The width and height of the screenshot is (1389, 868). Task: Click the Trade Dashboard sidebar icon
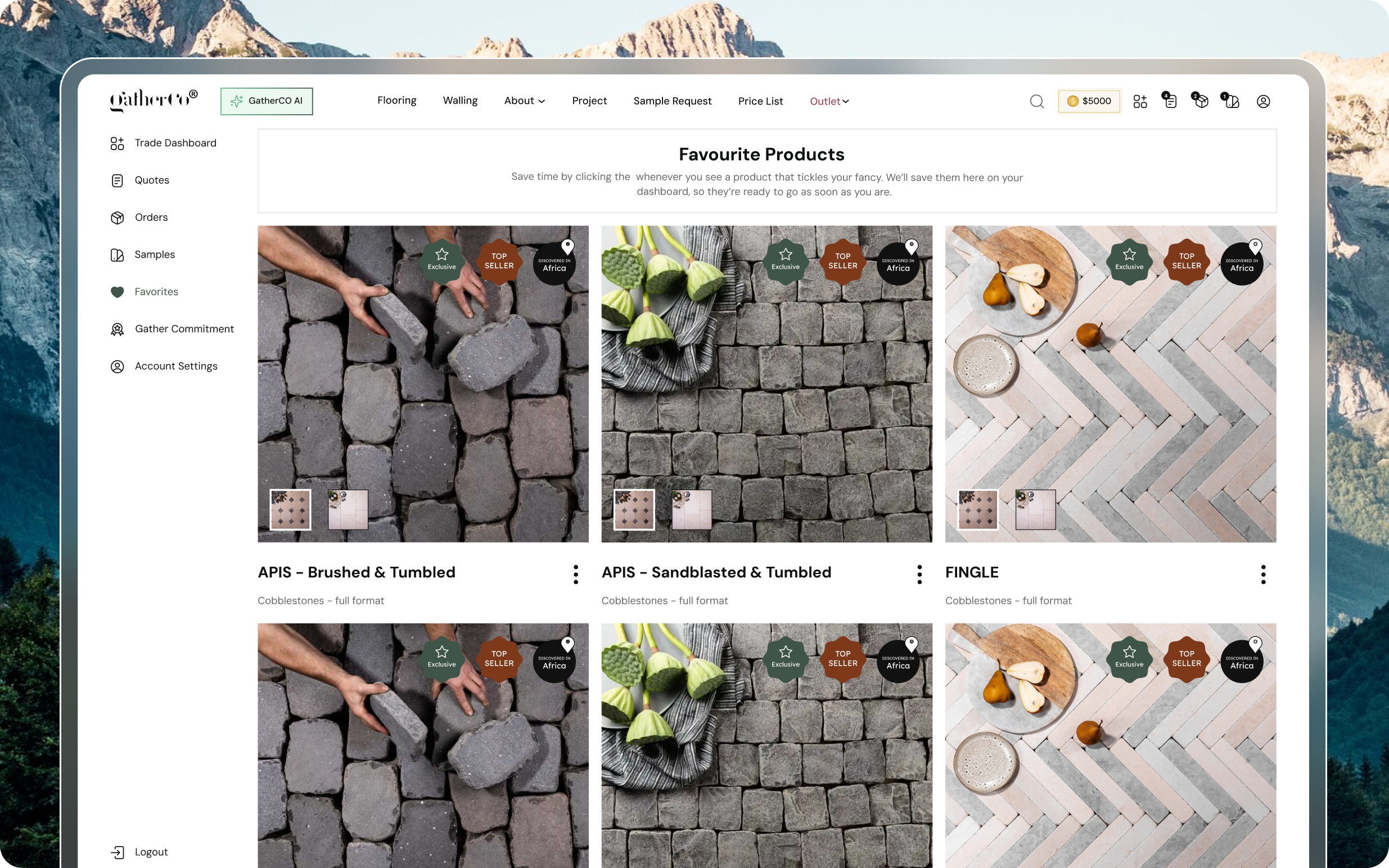pos(117,143)
